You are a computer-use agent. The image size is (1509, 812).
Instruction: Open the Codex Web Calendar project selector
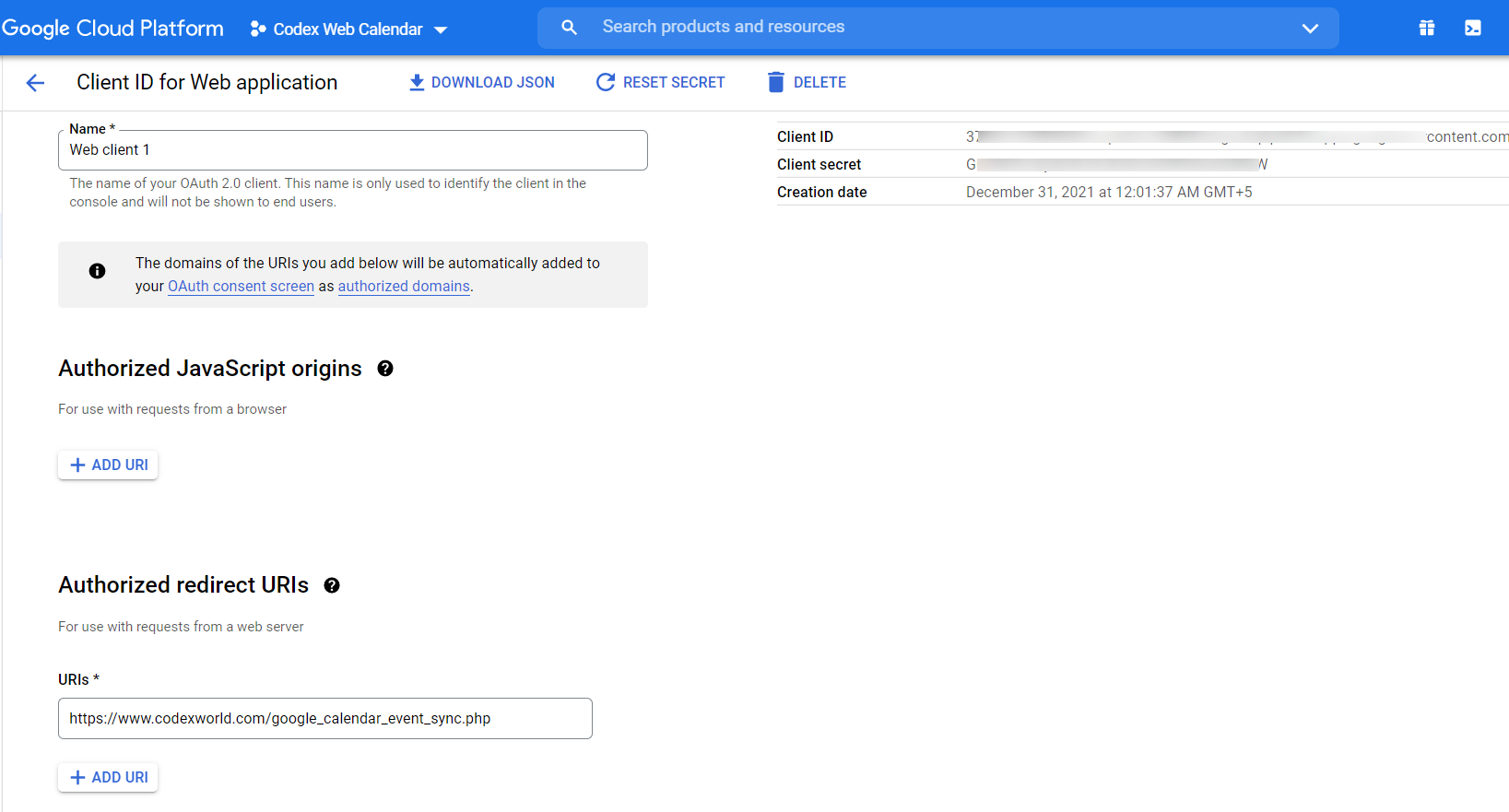[x=348, y=29]
